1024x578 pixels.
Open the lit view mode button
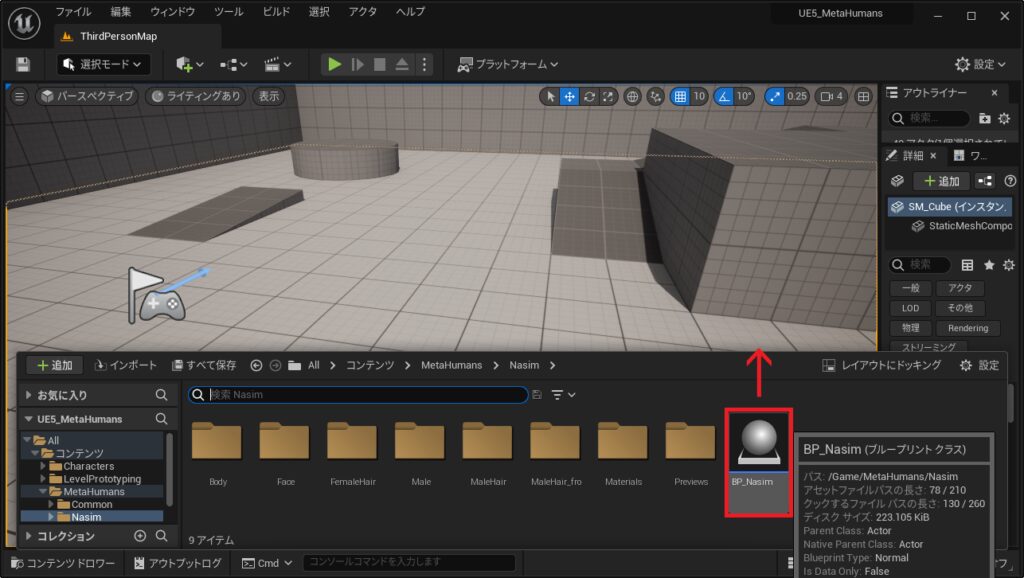click(195, 96)
